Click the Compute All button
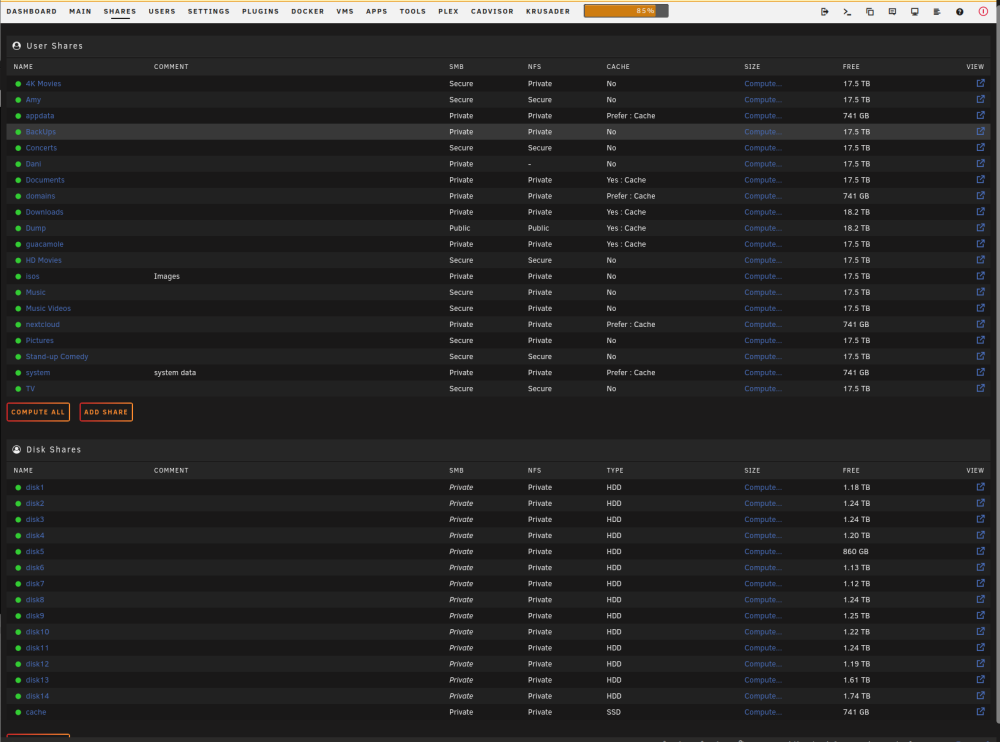This screenshot has width=1000, height=742. click(38, 412)
